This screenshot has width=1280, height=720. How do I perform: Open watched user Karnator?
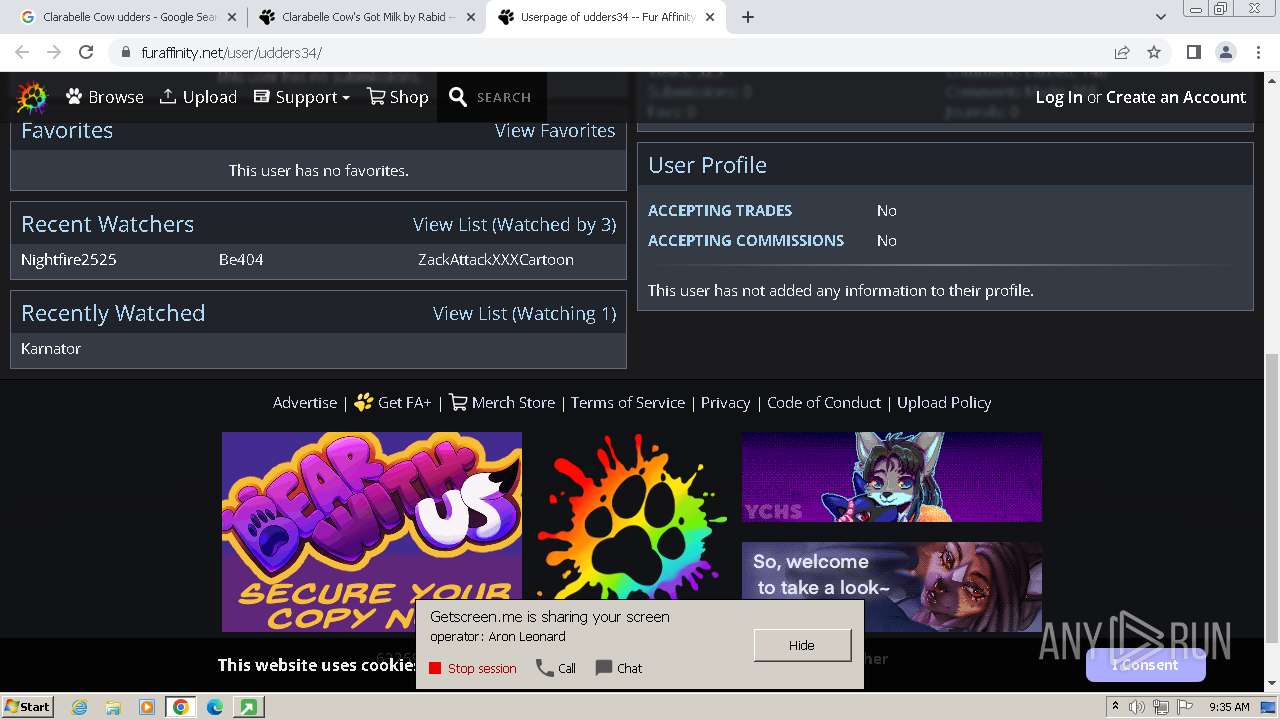tap(51, 349)
